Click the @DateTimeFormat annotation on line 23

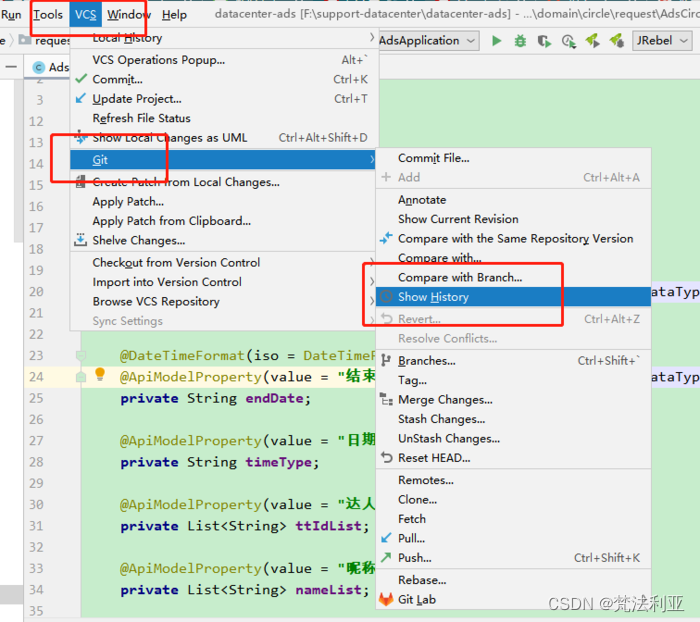coord(182,356)
